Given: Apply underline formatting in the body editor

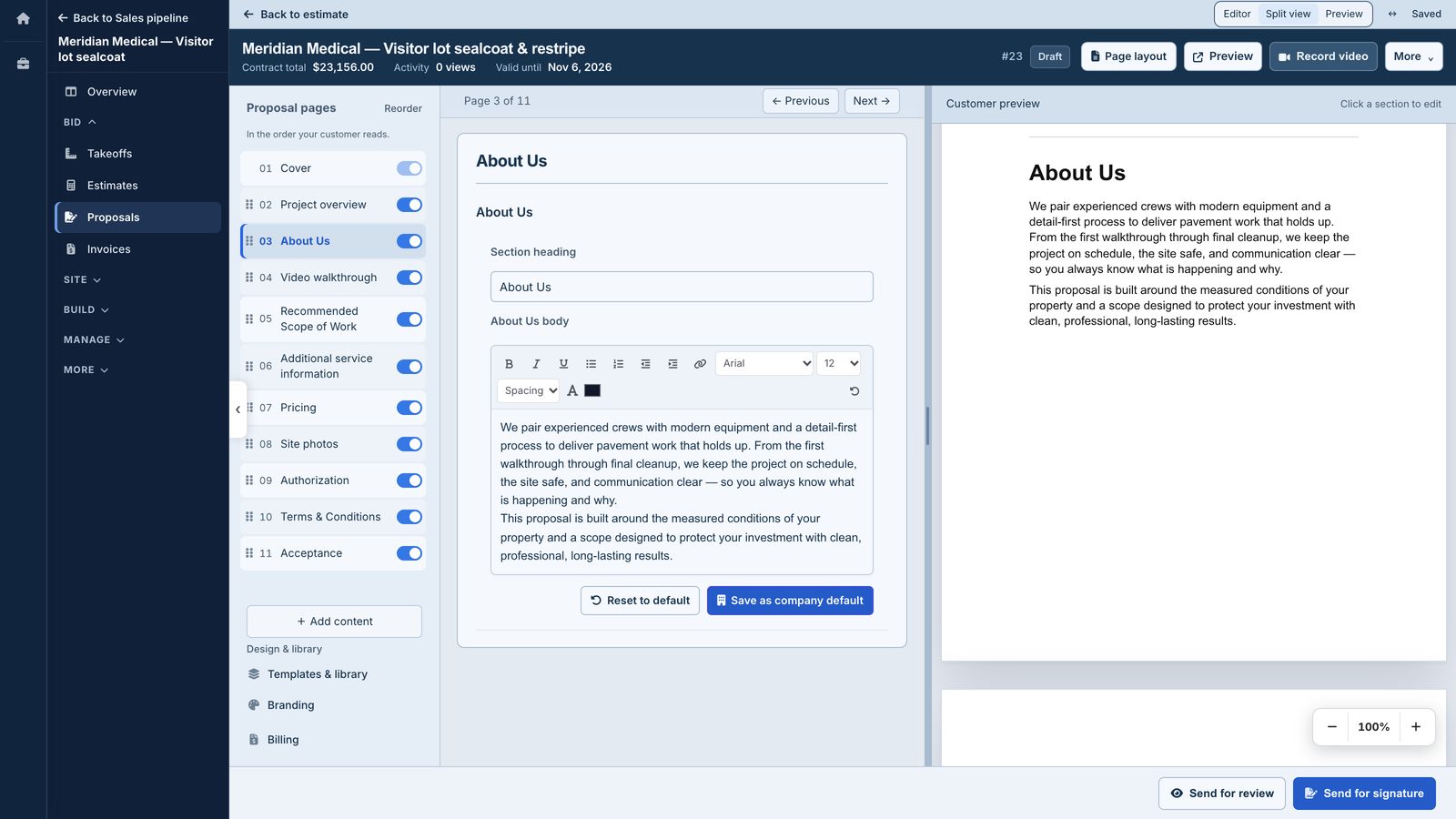Looking at the screenshot, I should tap(563, 364).
